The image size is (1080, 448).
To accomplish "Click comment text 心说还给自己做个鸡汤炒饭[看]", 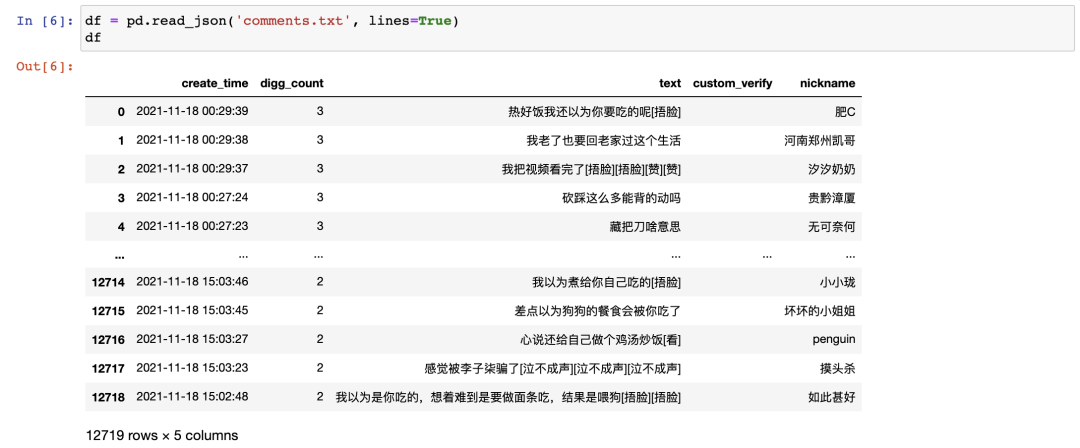I will (x=601, y=340).
